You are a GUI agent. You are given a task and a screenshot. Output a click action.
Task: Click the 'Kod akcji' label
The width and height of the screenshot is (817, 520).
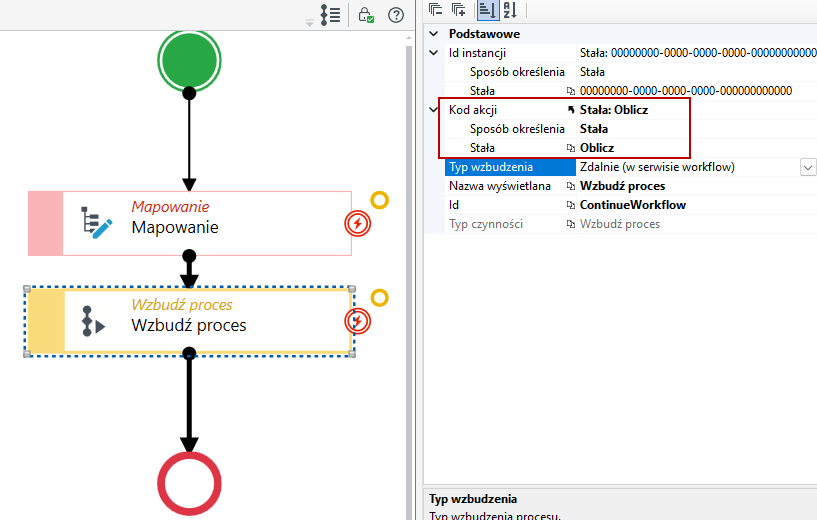click(x=473, y=110)
